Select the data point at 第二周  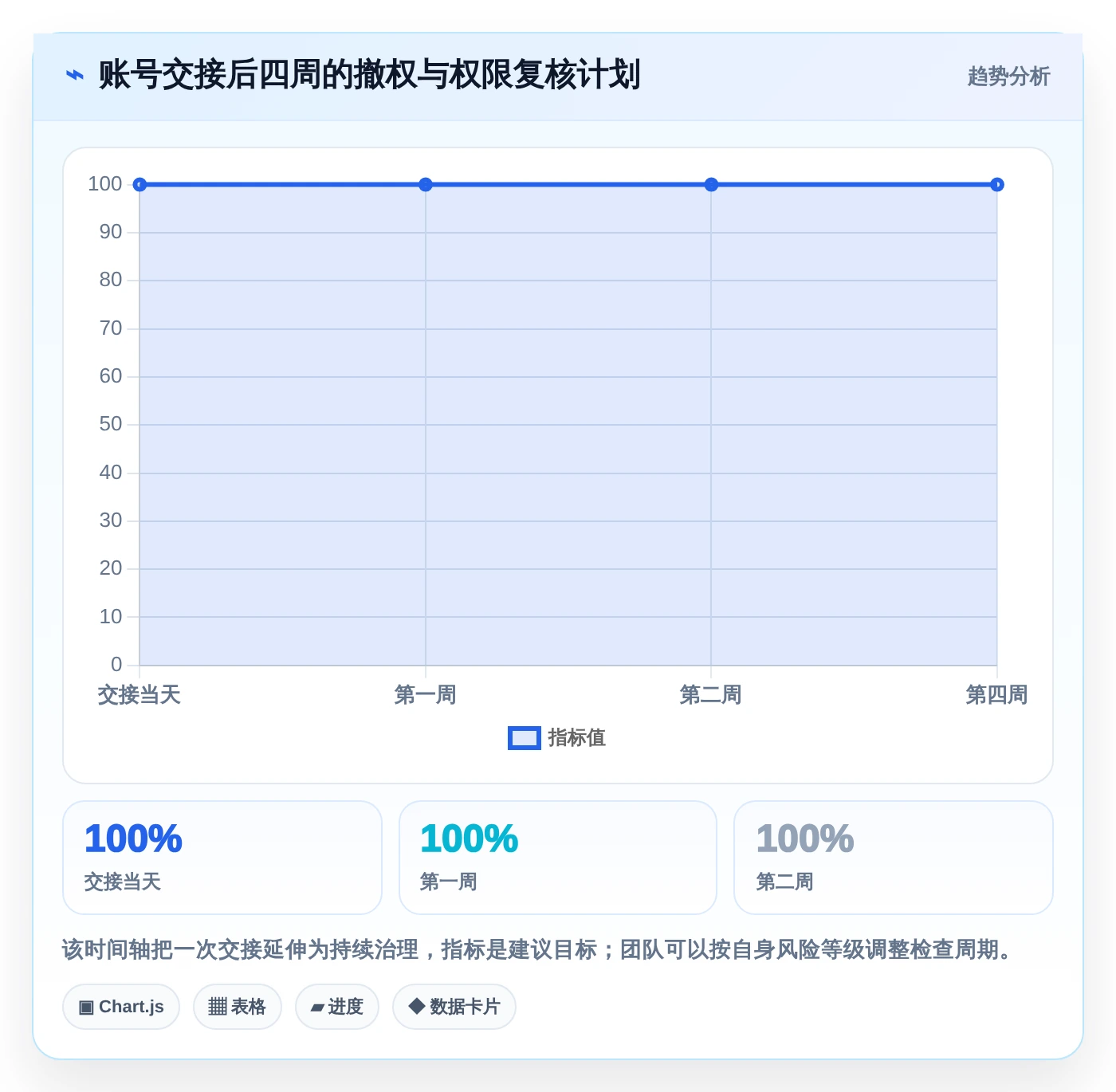tap(711, 185)
